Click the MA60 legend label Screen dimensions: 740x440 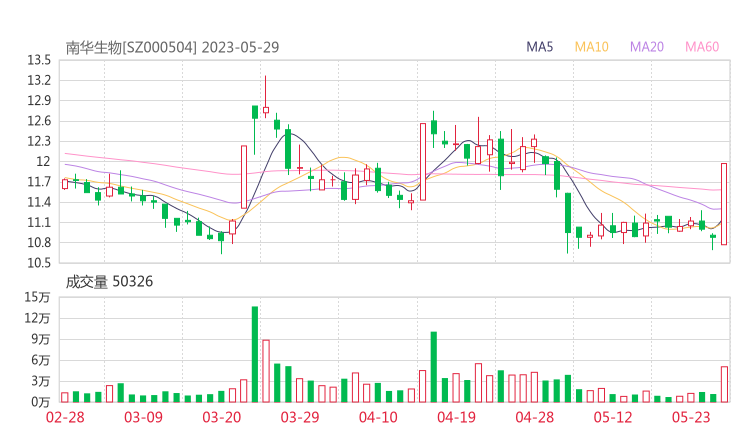point(702,47)
